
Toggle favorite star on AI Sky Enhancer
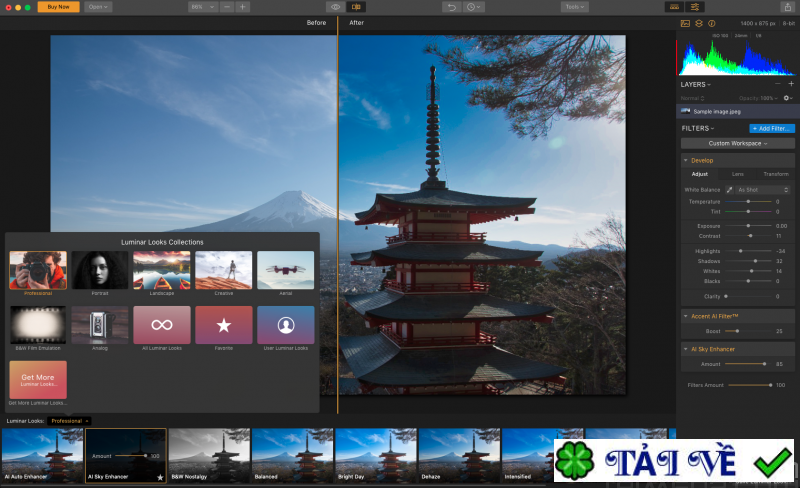click(x=160, y=478)
